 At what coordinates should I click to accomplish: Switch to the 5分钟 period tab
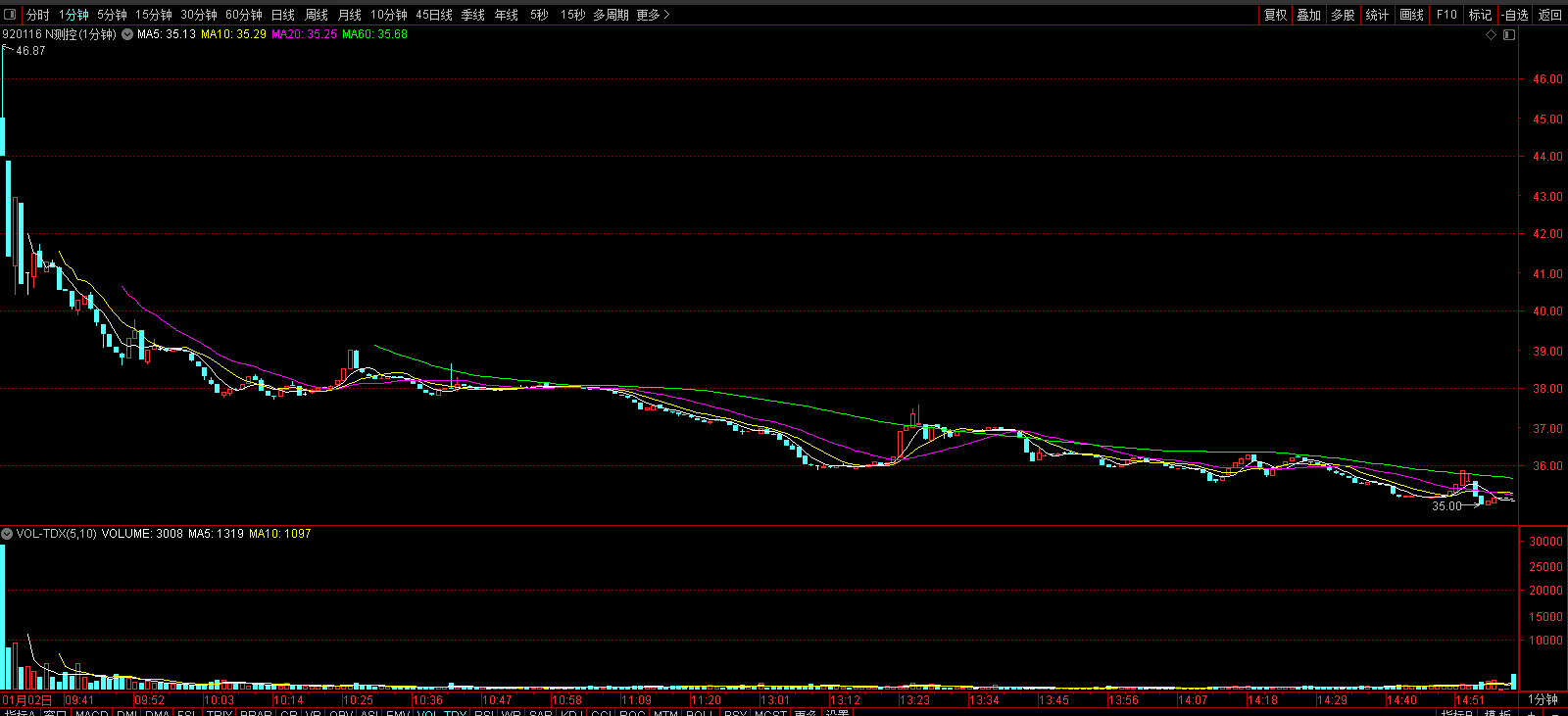(x=112, y=15)
